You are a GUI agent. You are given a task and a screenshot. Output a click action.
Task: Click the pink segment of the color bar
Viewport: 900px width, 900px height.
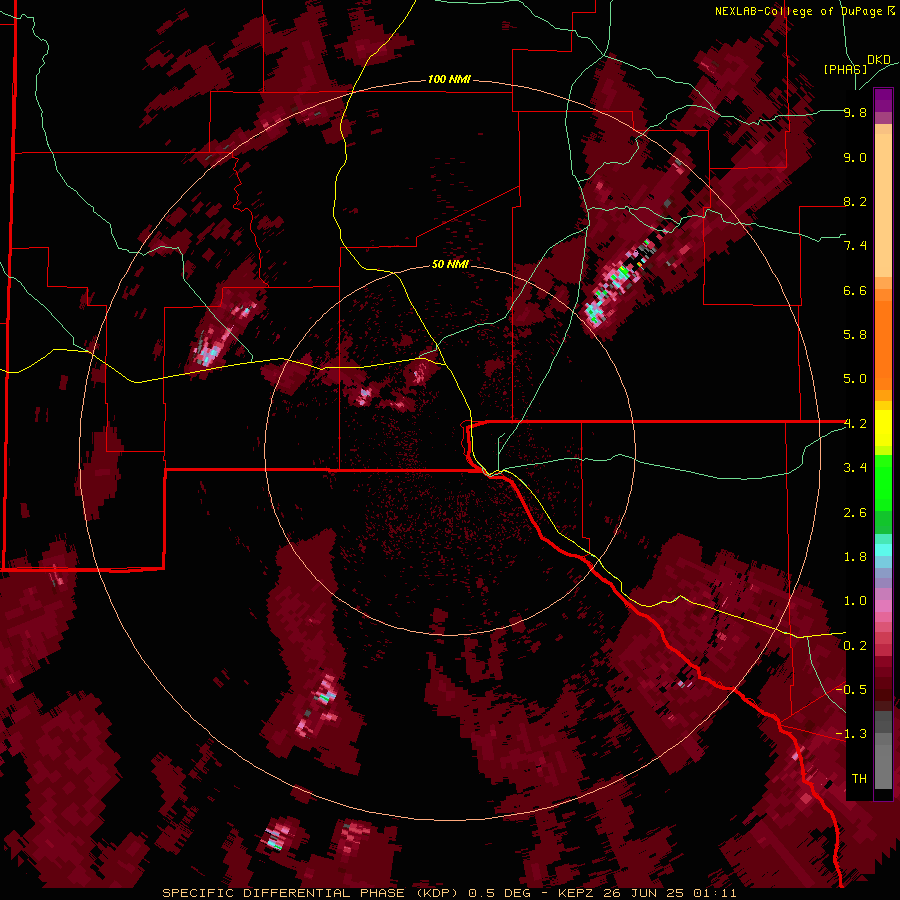(x=883, y=605)
